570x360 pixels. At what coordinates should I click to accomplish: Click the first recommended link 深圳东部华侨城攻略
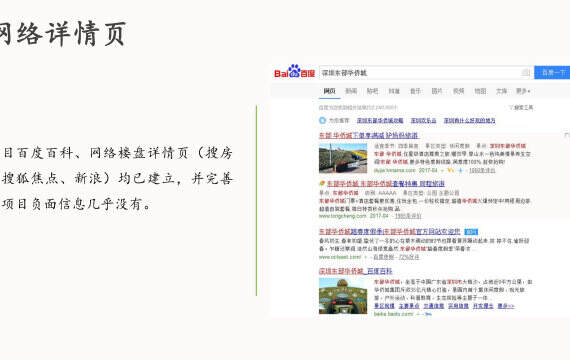[x=380, y=120]
